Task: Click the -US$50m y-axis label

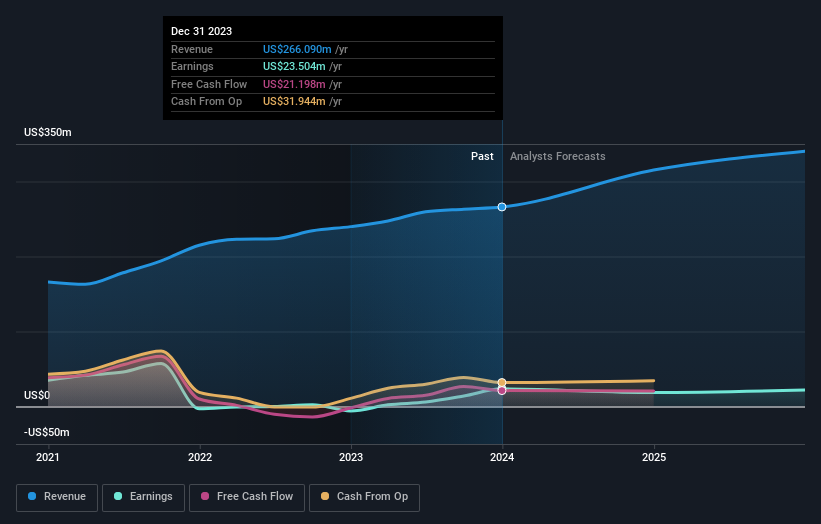Action: pyautogui.click(x=47, y=432)
